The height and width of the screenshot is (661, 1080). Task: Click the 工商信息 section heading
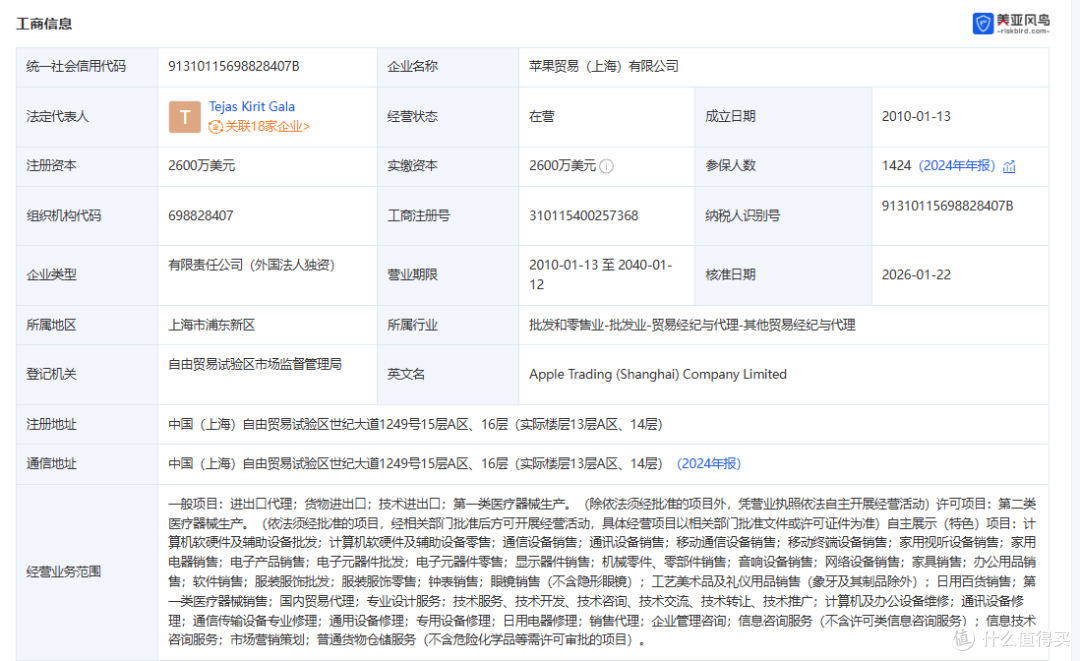coord(44,24)
